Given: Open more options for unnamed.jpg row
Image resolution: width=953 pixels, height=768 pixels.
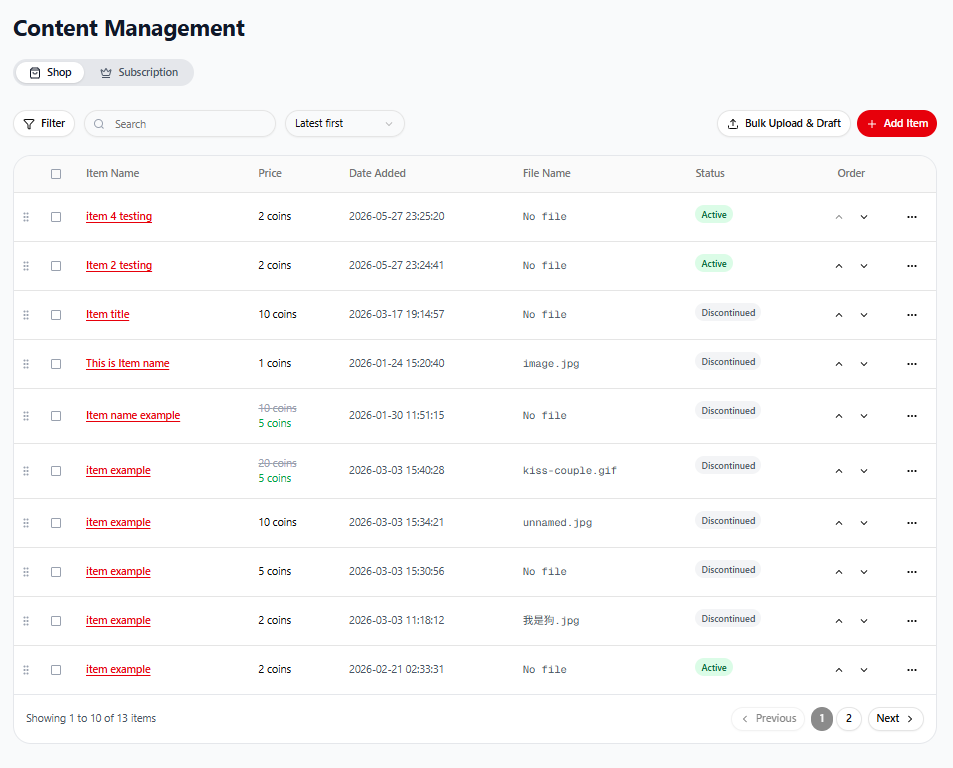Looking at the screenshot, I should (912, 523).
